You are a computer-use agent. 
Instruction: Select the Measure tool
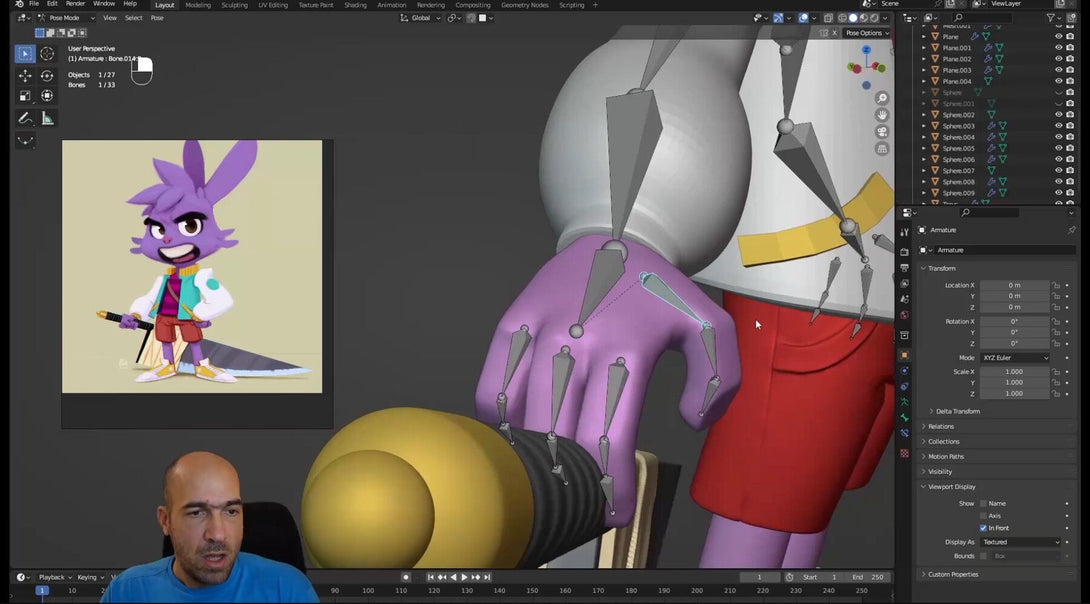pos(47,119)
